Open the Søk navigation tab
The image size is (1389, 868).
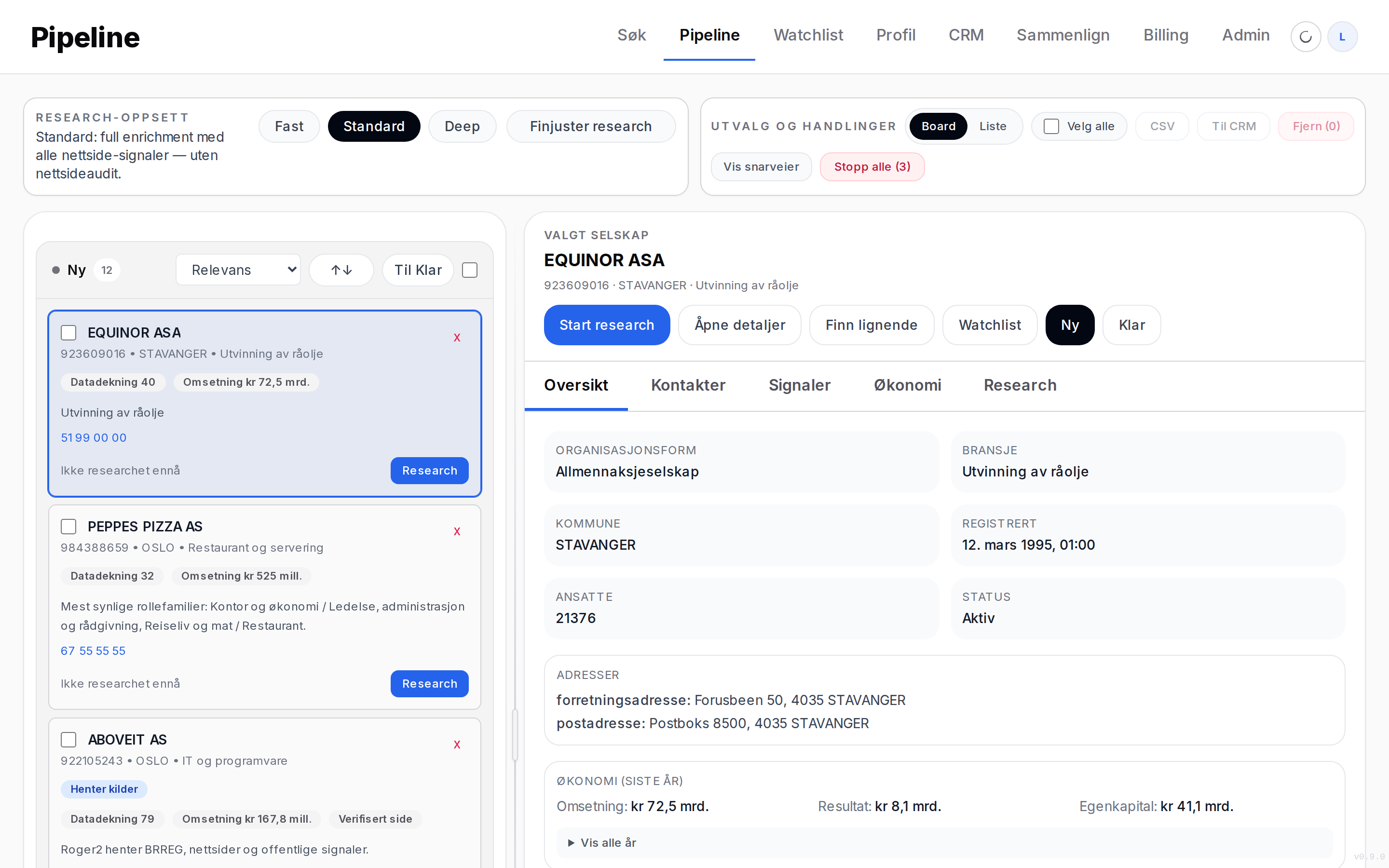point(631,35)
